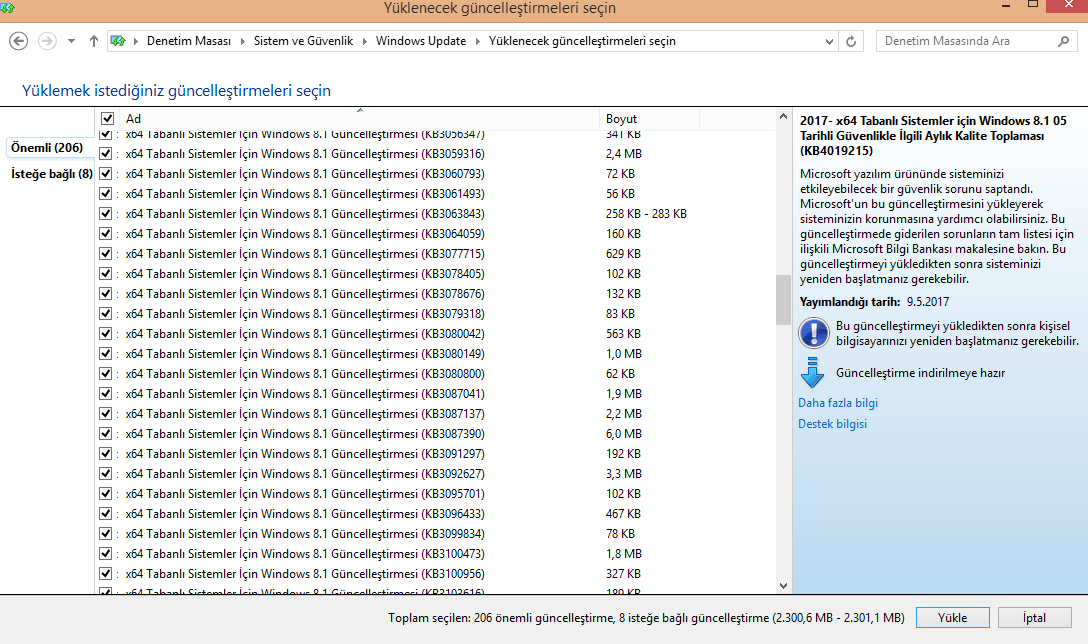Switch to the Önemli (206) tab

[47, 148]
